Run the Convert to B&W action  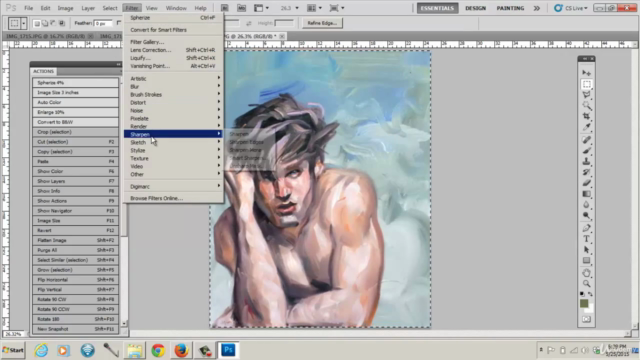[x=76, y=122]
